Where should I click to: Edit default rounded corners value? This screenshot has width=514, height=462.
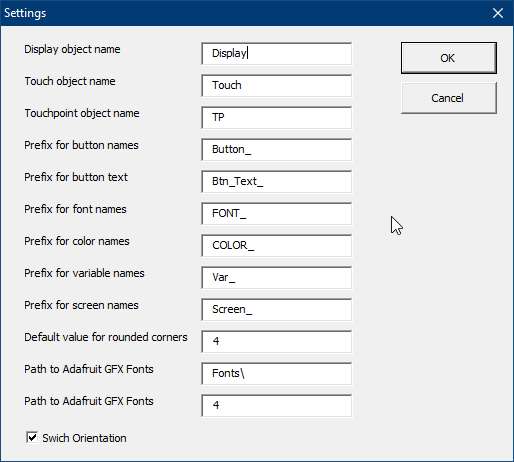pyautogui.click(x=277, y=341)
